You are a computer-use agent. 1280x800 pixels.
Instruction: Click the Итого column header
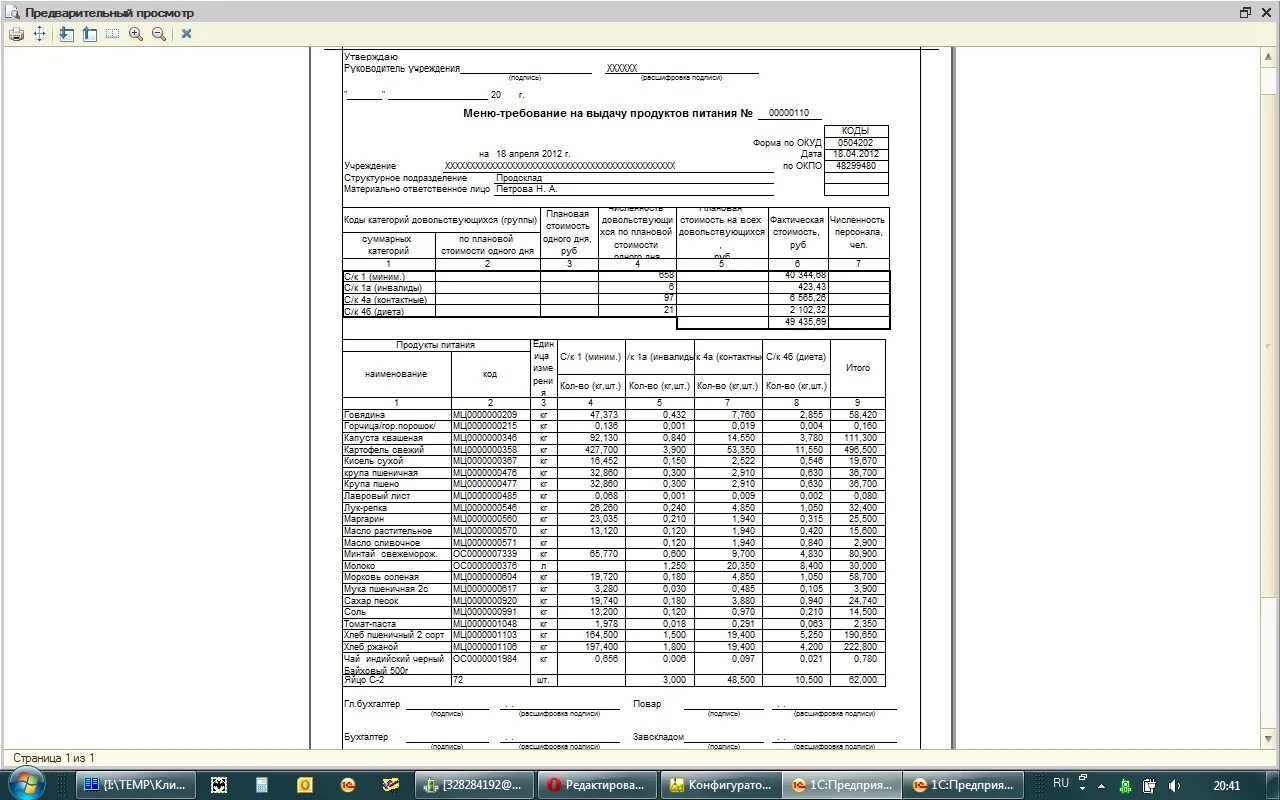[858, 368]
